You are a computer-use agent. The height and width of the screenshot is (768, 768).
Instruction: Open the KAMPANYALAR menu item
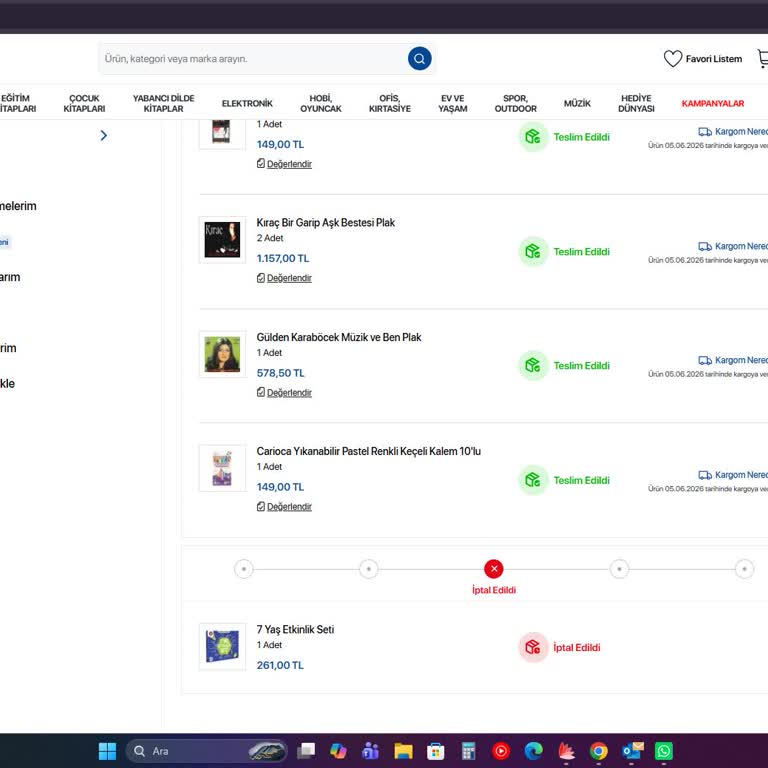713,103
